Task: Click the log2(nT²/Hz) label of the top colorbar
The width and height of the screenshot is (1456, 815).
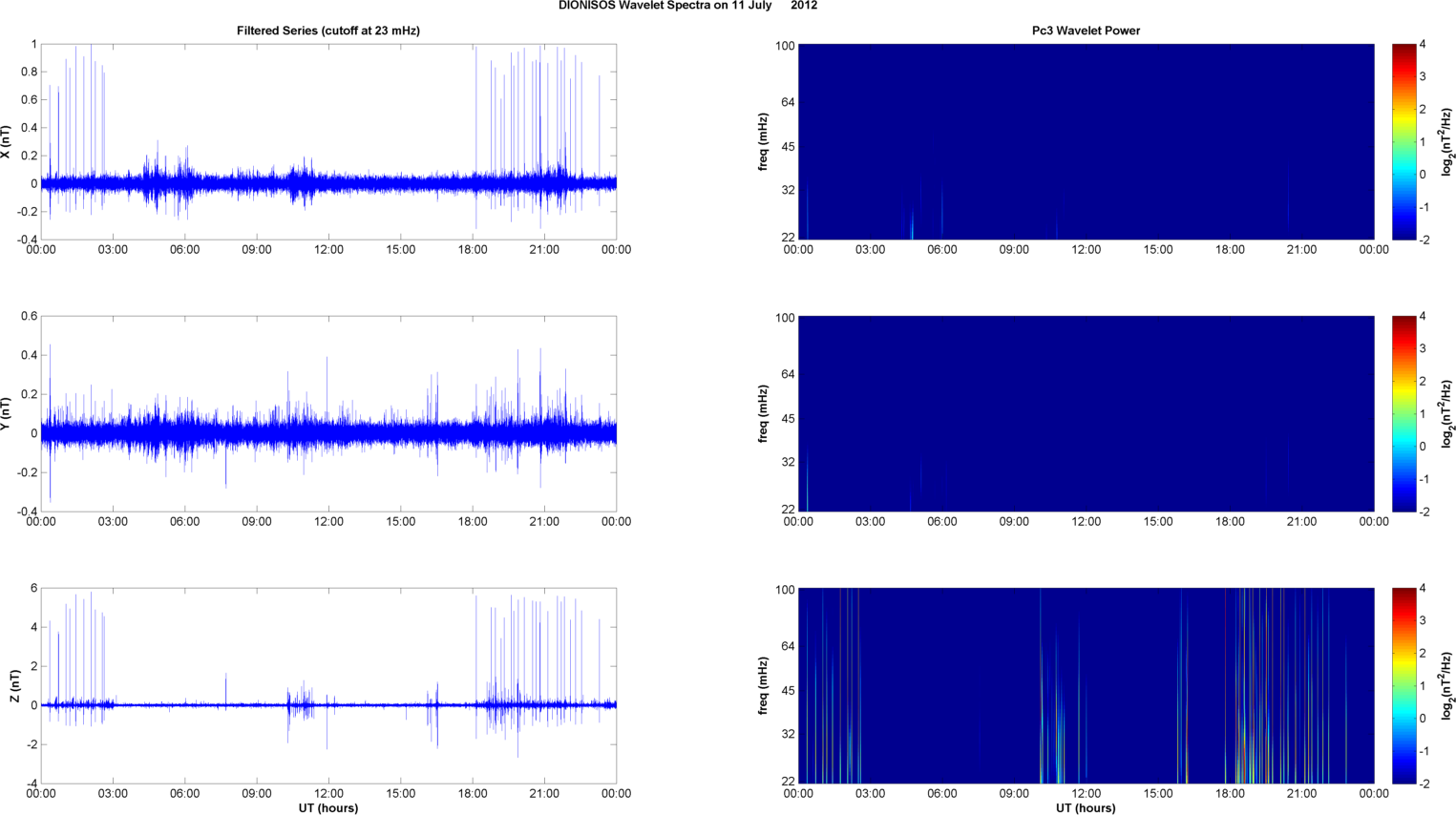Action: pos(1447,142)
